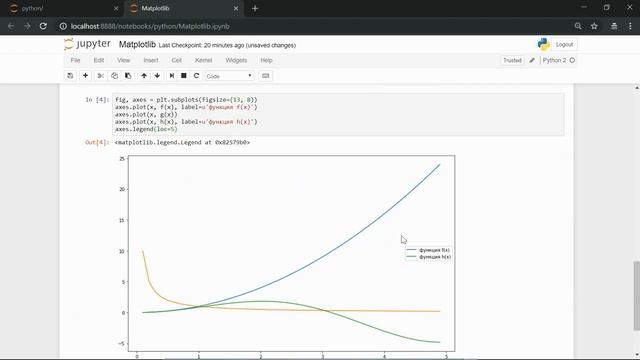The image size is (640, 360).
Task: Save notebook with the floppy disk icon
Action: click(x=70, y=76)
